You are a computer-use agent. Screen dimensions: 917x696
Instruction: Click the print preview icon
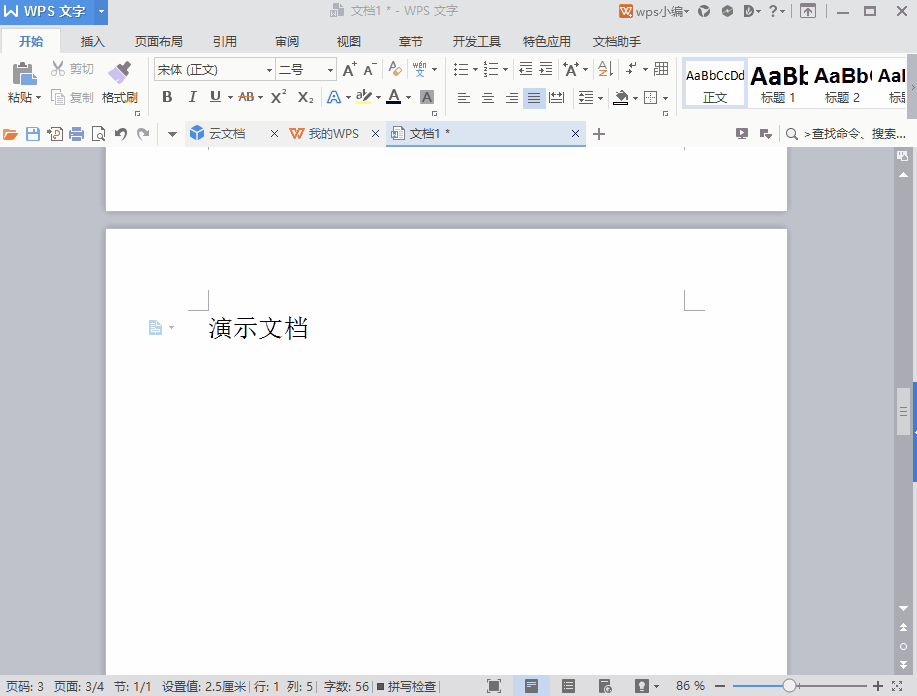pos(96,133)
